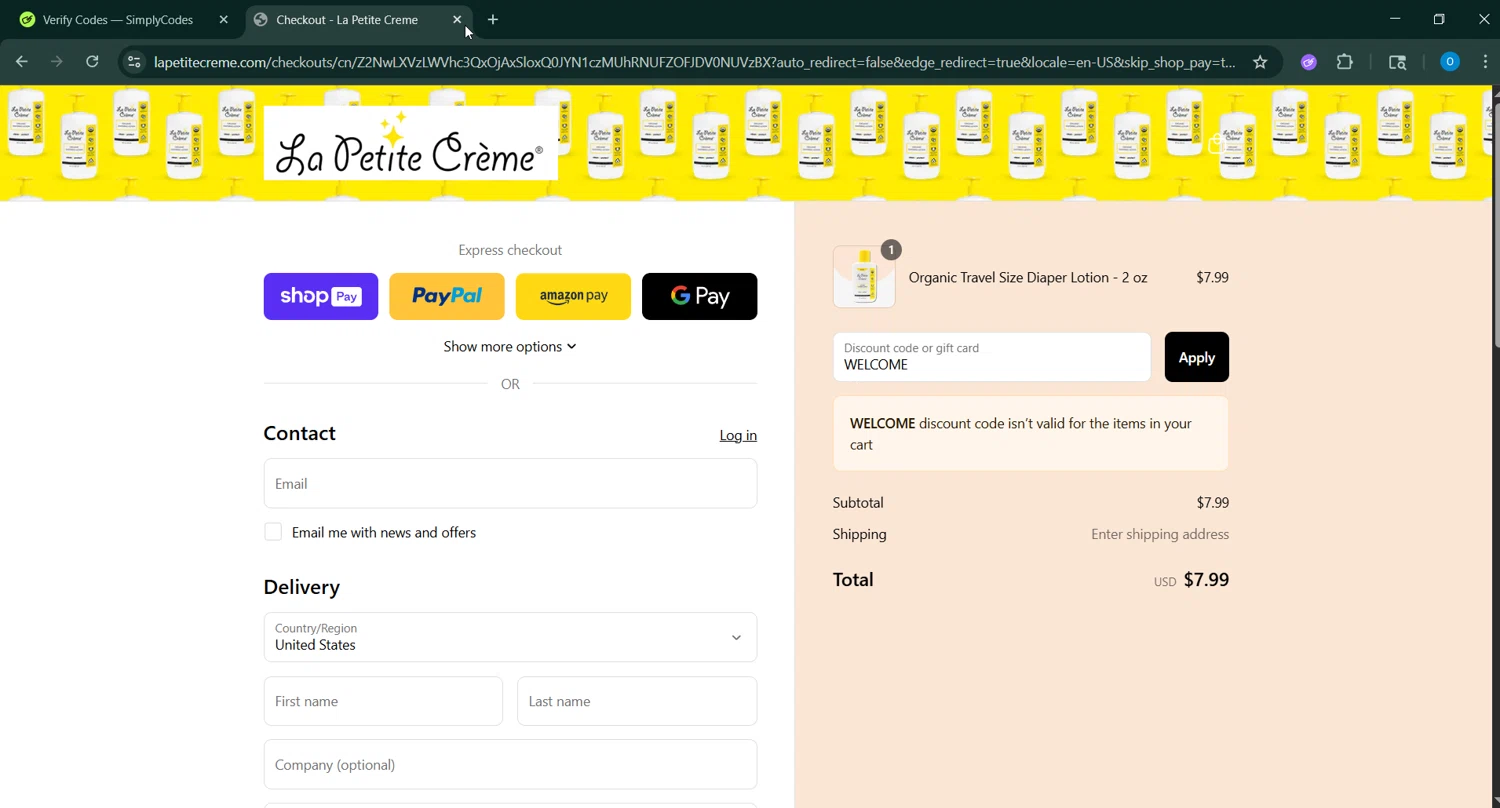Restore down the browser window
The image size is (1500, 808).
pos(1439,19)
